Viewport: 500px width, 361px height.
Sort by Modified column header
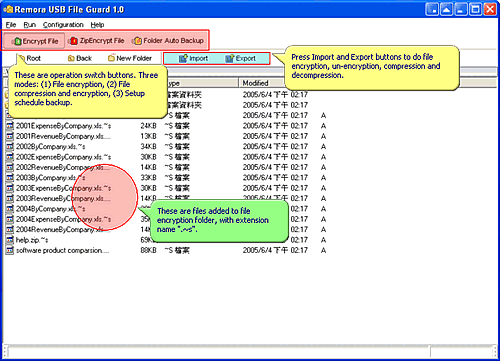[x=262, y=83]
